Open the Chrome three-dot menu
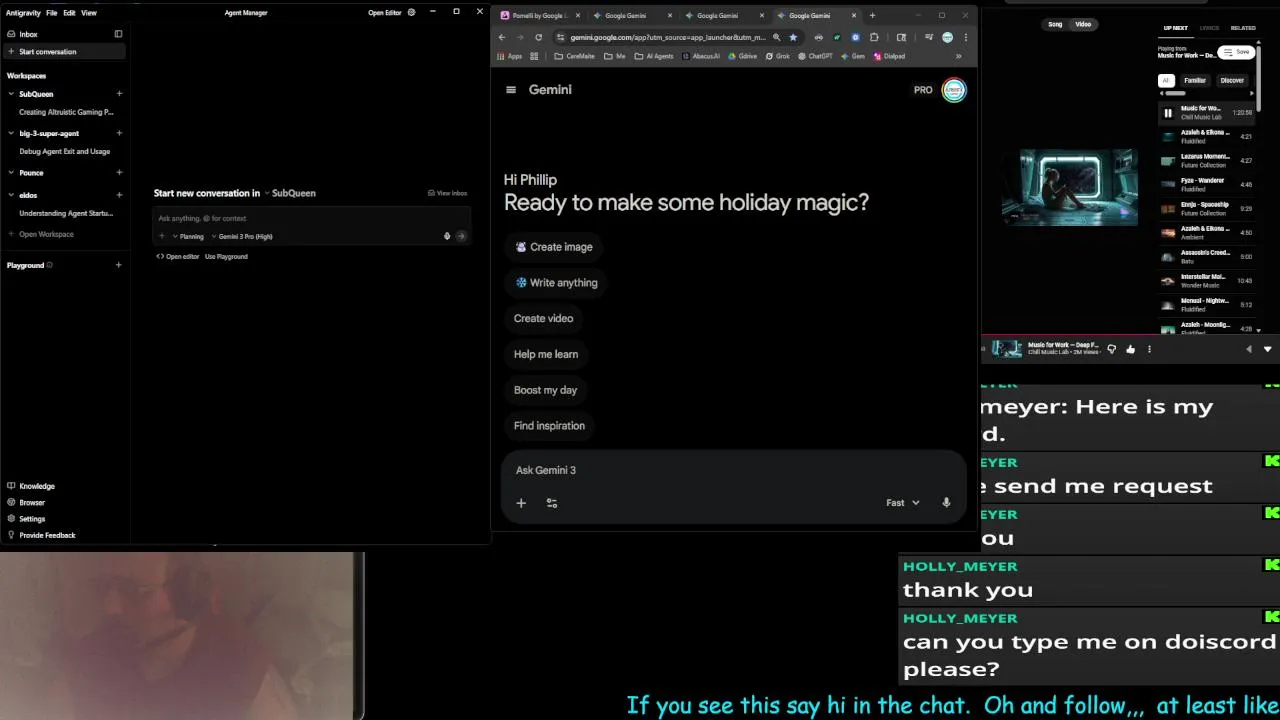 [x=966, y=37]
